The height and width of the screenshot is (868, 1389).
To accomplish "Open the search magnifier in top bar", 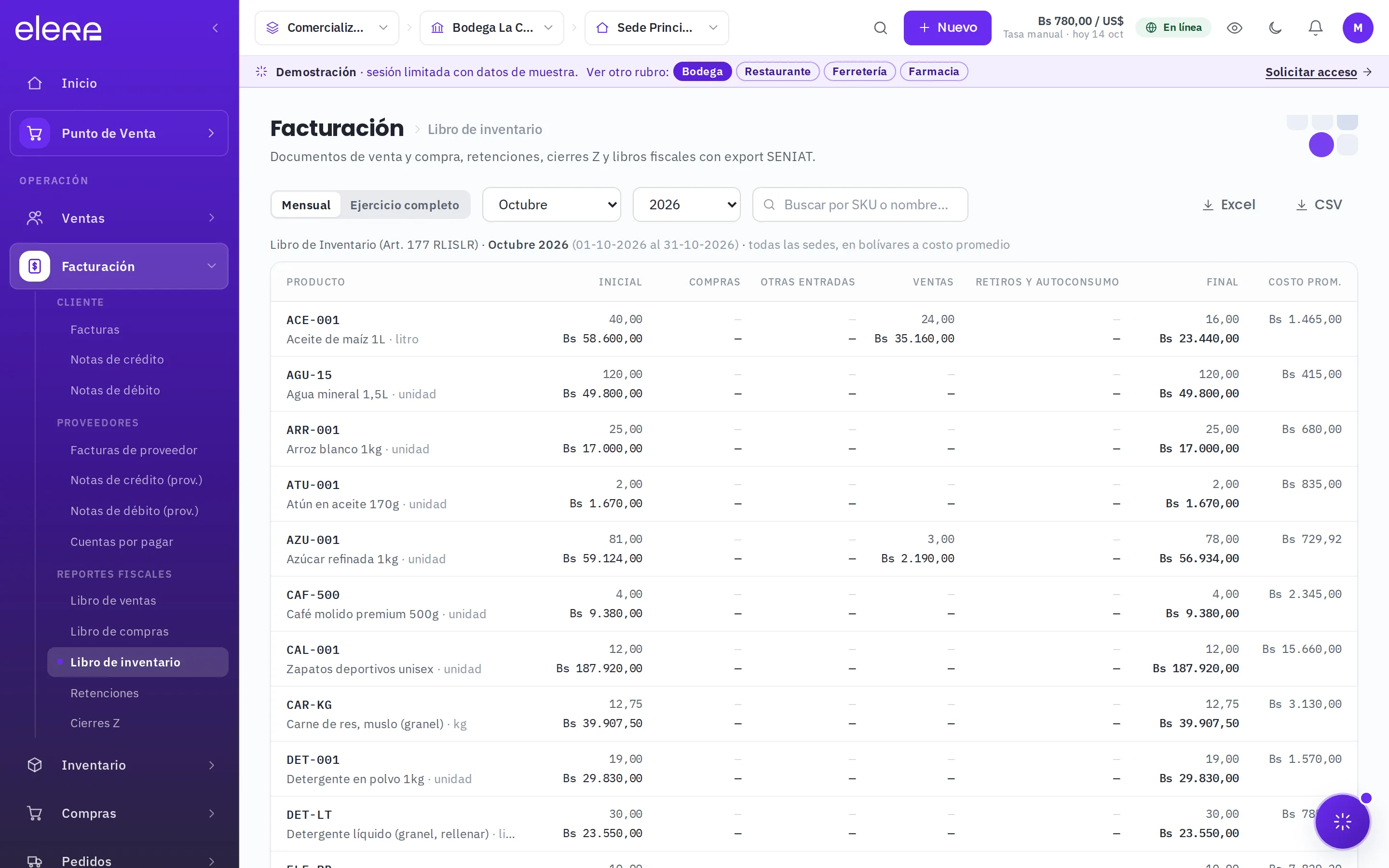I will pos(881,27).
